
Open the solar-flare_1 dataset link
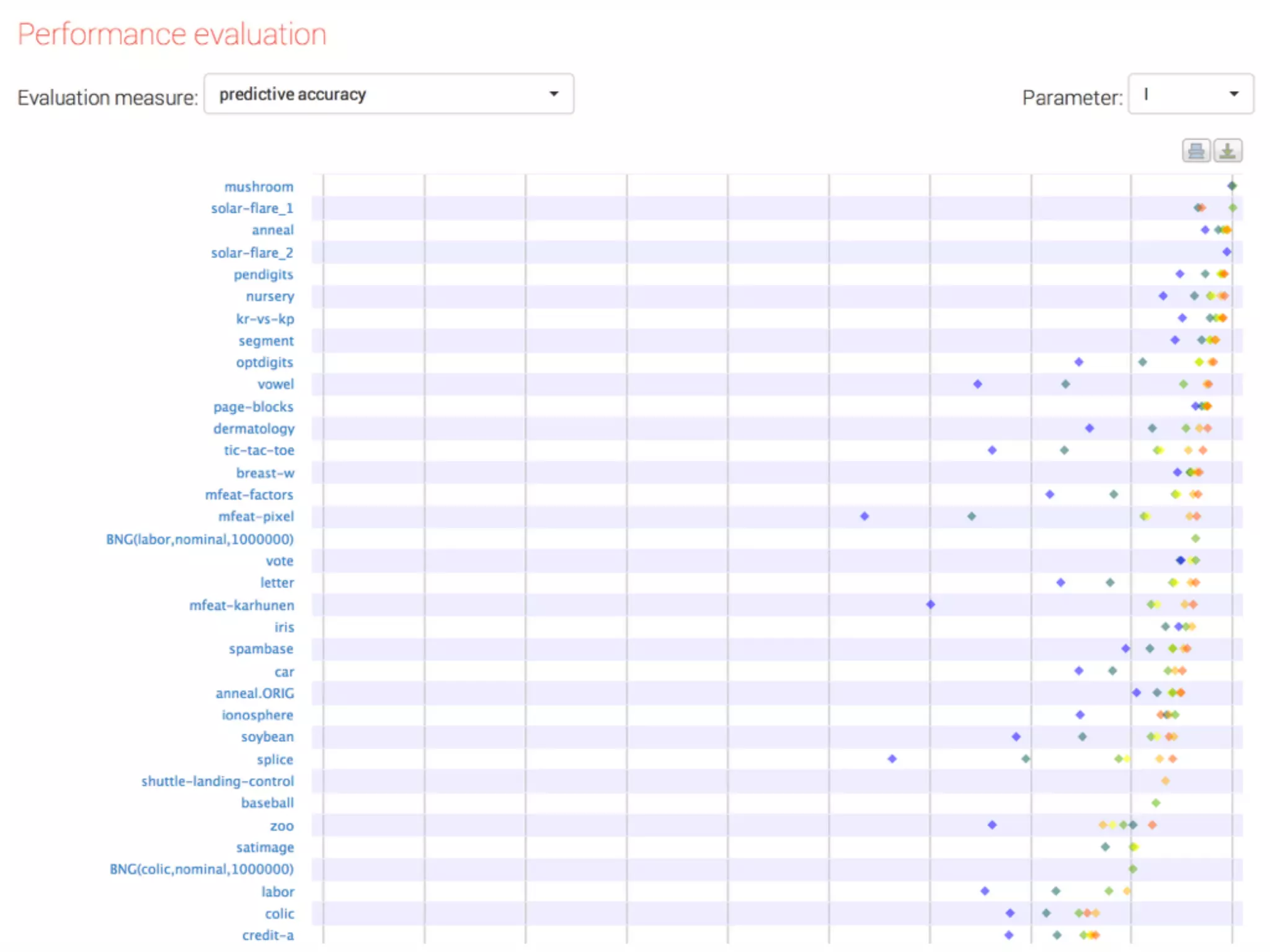252,208
